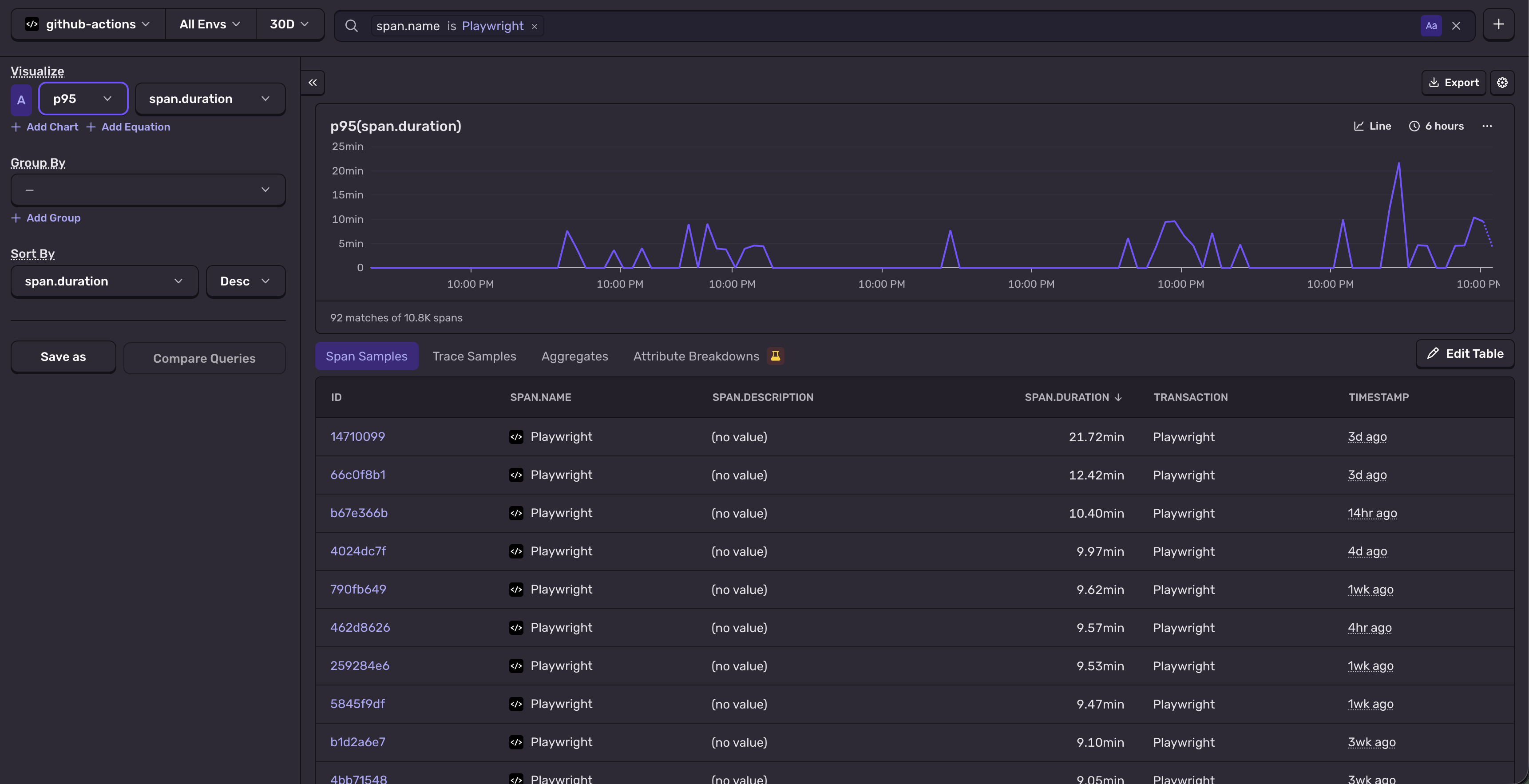Open span ID 790fb649
This screenshot has width=1529, height=784.
click(358, 590)
